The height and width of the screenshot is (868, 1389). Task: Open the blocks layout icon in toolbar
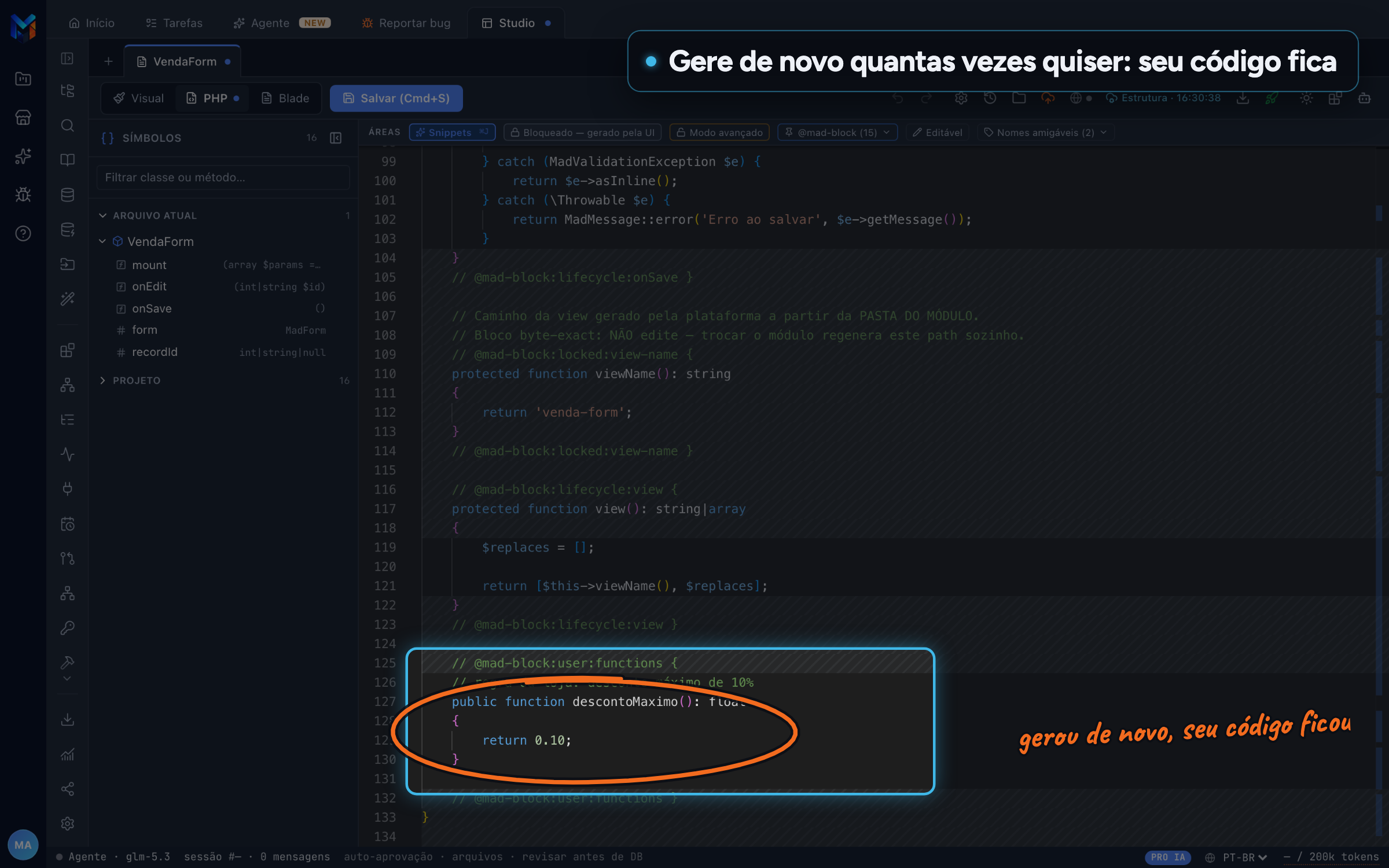coord(1335,98)
